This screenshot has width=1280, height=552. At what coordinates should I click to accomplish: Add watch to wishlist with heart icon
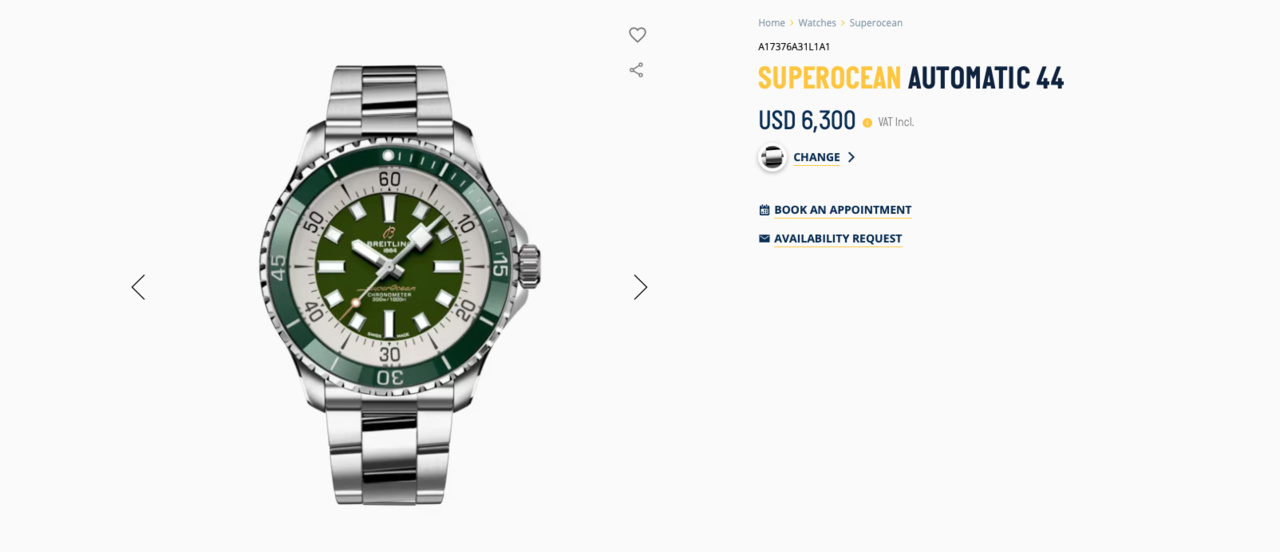pos(637,35)
